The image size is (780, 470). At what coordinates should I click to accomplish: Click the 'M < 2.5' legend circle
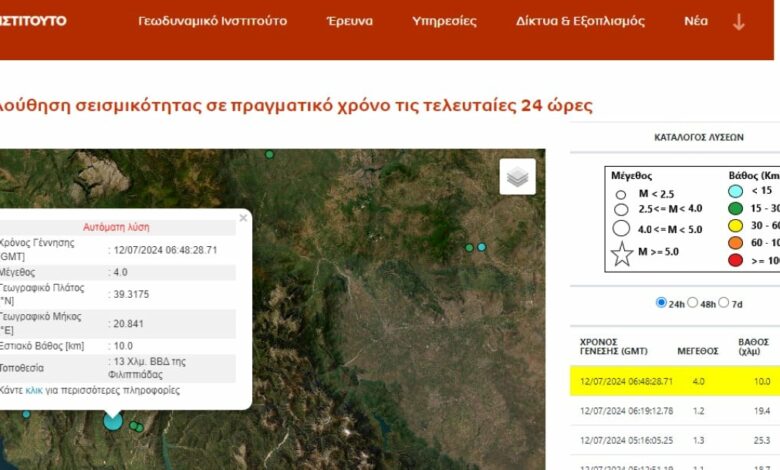pyautogui.click(x=620, y=194)
